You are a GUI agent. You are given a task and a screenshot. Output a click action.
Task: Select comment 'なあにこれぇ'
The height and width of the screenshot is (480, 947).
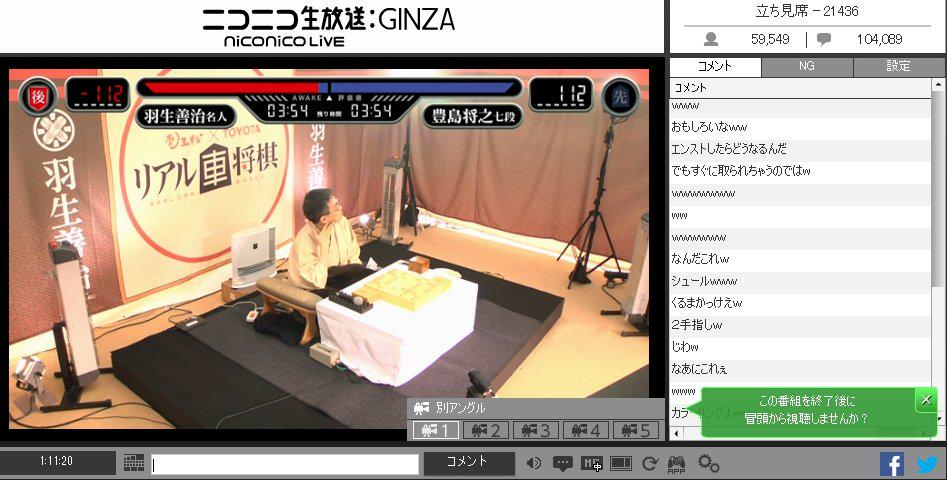(x=801, y=369)
